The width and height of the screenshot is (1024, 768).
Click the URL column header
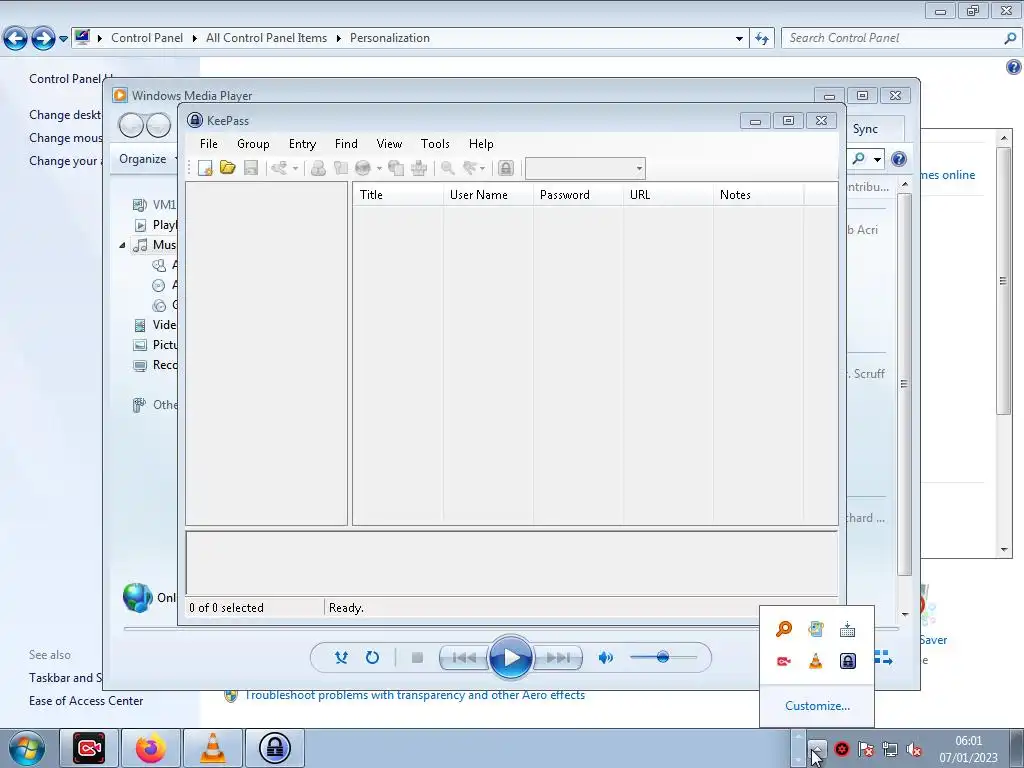668,195
